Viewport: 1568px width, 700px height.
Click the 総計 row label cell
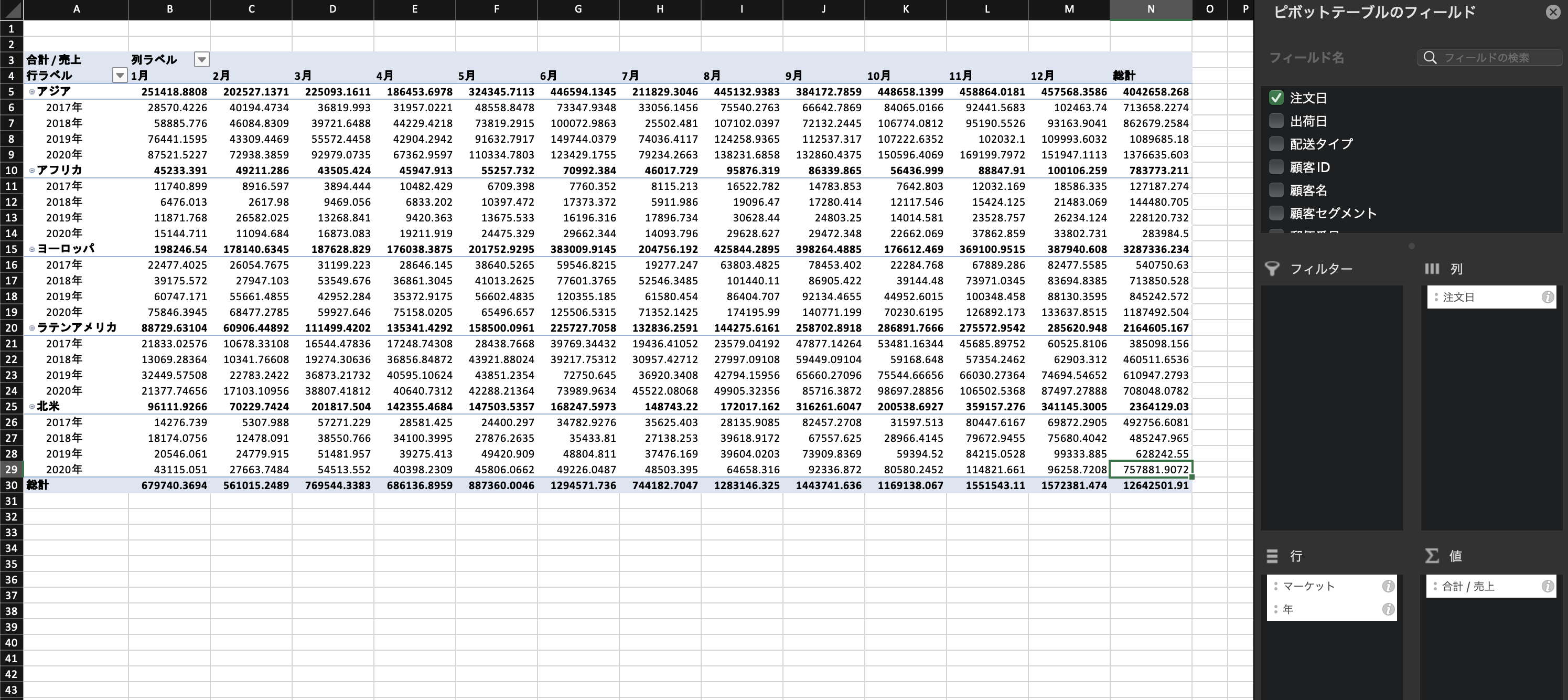click(x=76, y=485)
